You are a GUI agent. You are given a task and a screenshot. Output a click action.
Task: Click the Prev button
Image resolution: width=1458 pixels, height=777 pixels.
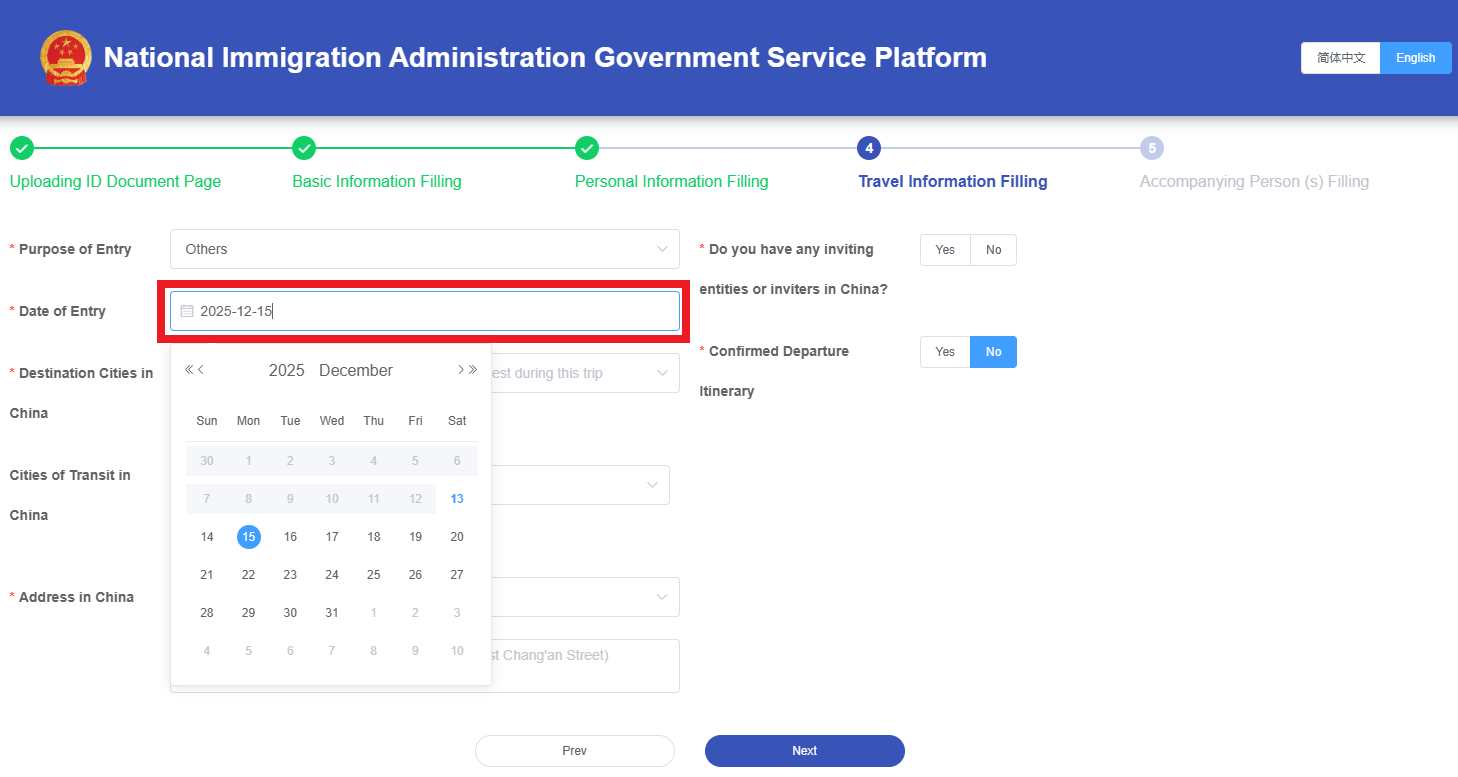(575, 751)
